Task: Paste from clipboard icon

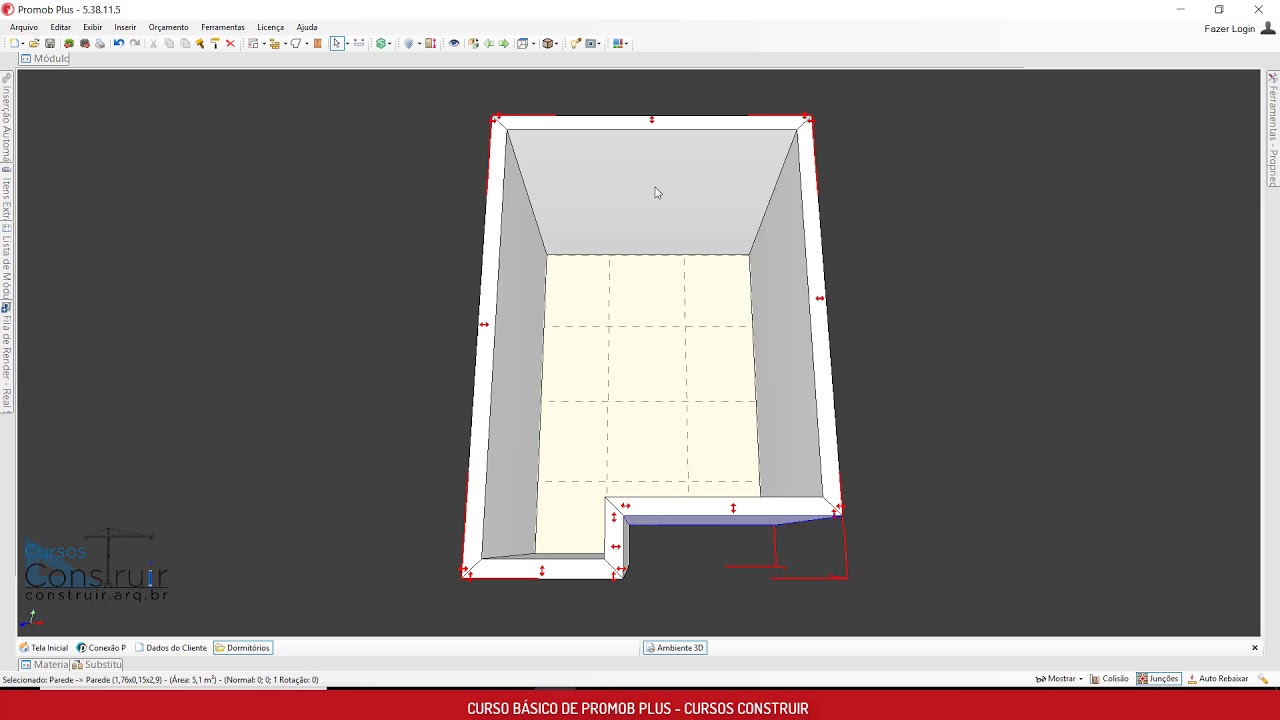Action: tap(185, 43)
